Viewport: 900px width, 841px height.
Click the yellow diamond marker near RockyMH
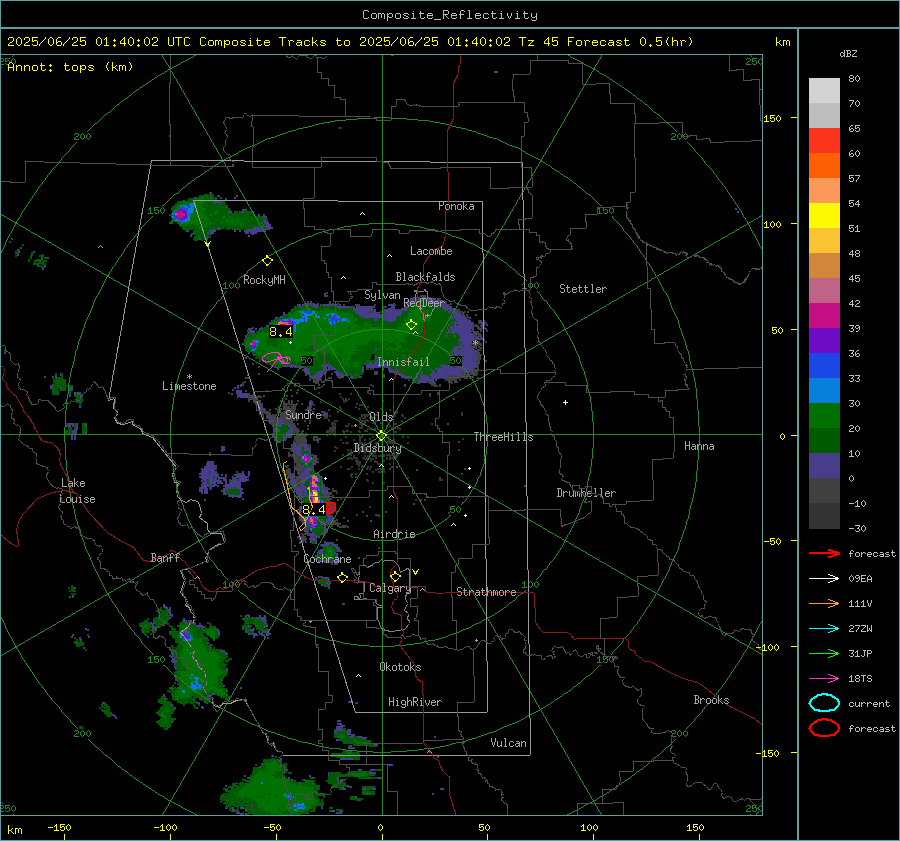pyautogui.click(x=267, y=261)
